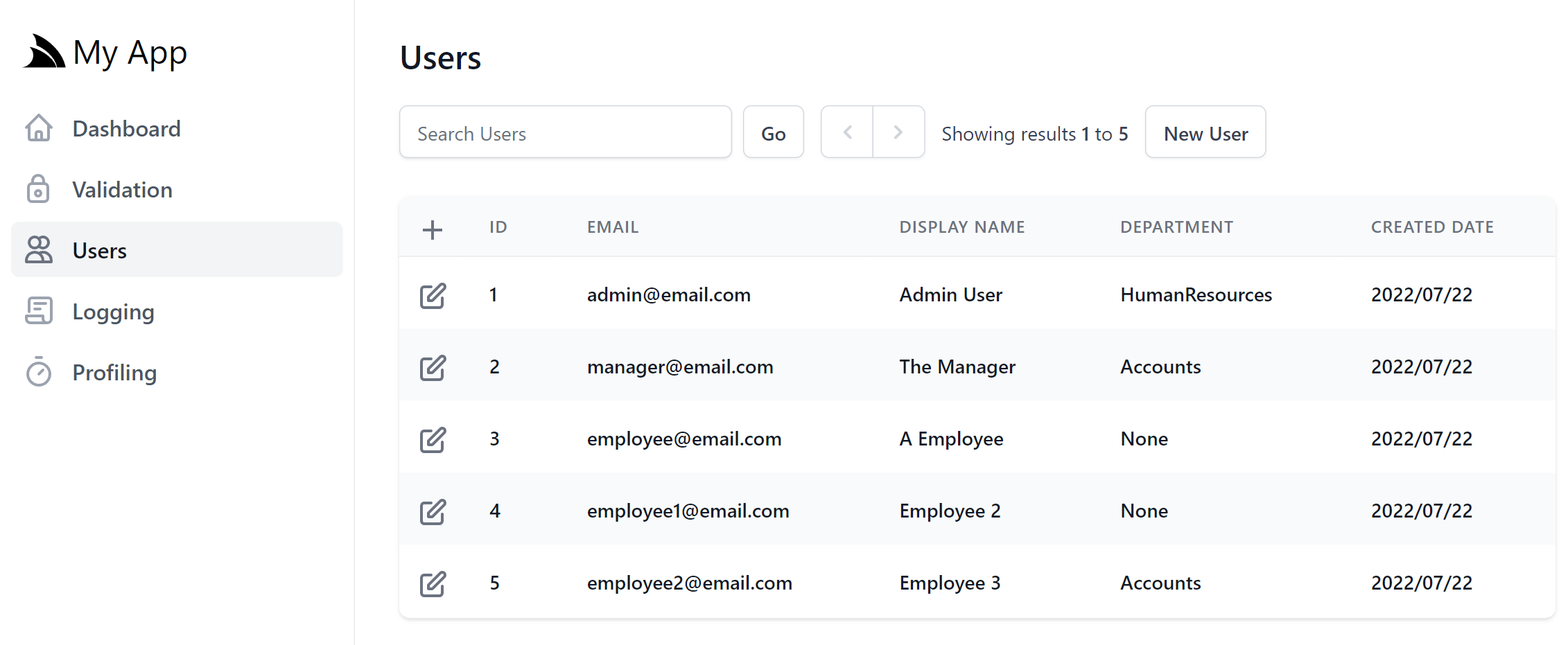The width and height of the screenshot is (1568, 645).
Task: Edit the employee@email.com user row
Action: click(x=433, y=440)
